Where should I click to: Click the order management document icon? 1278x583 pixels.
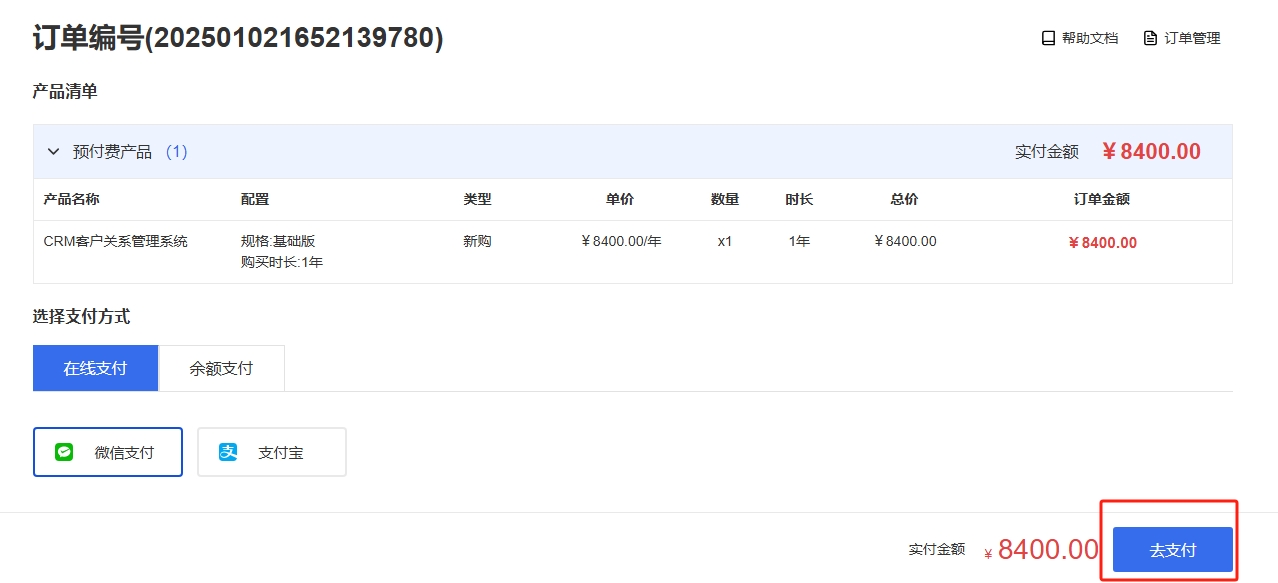tap(1150, 38)
